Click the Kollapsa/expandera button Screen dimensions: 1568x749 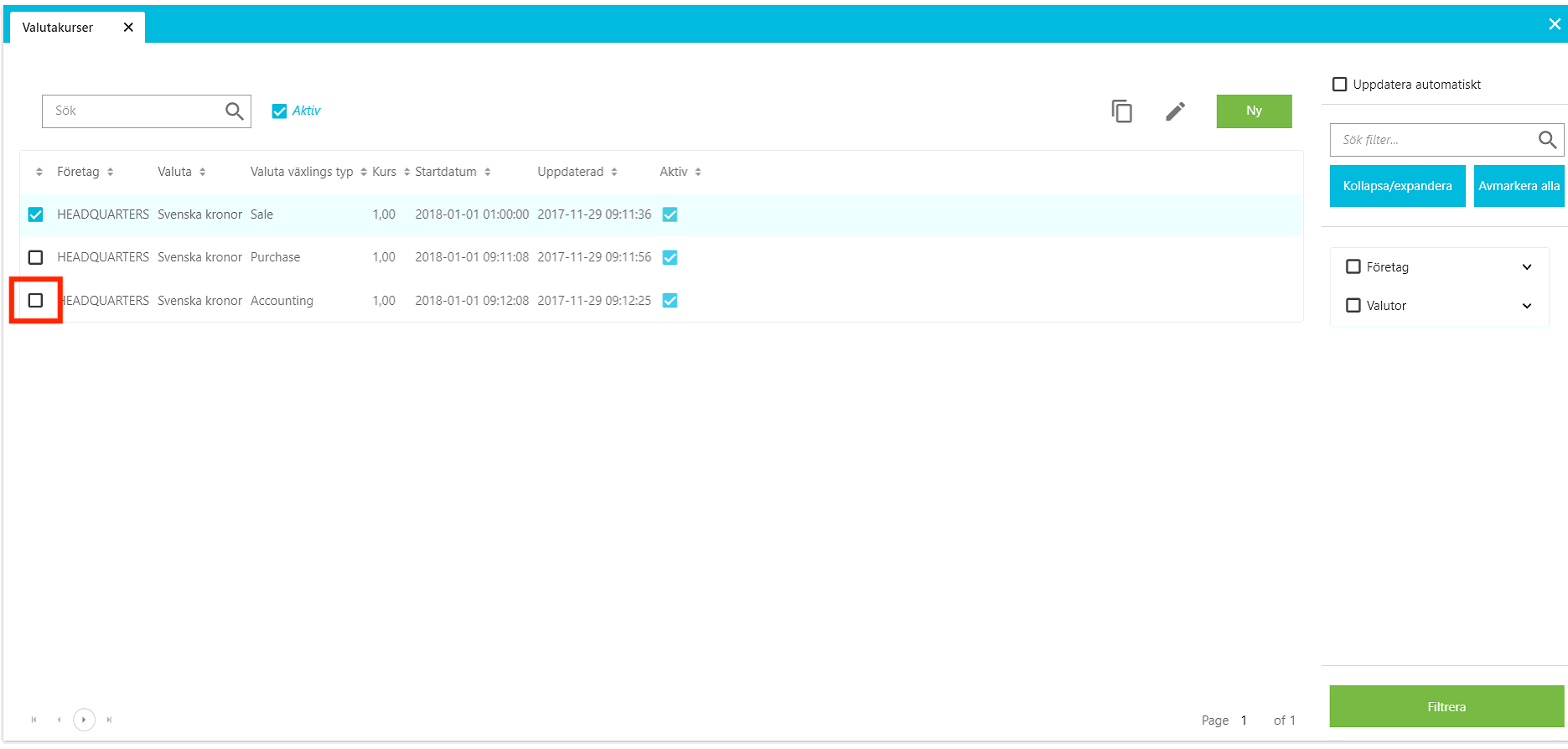(1396, 186)
